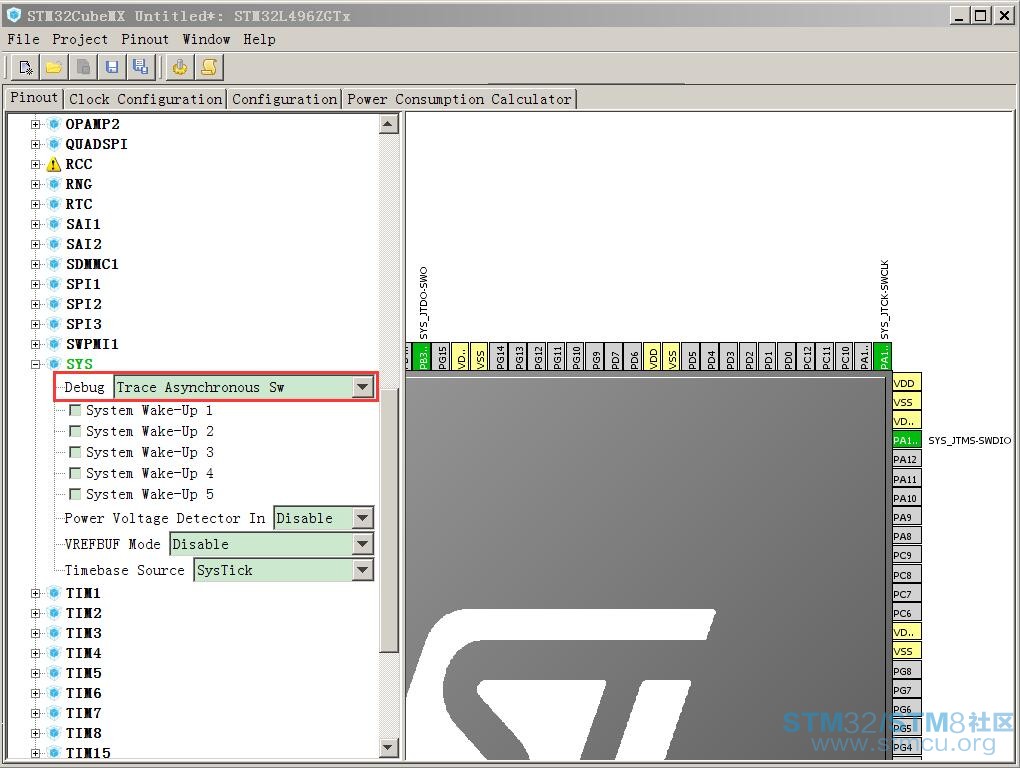Click the PA10 pin on chip
The height and width of the screenshot is (768, 1020).
pyautogui.click(x=906, y=498)
